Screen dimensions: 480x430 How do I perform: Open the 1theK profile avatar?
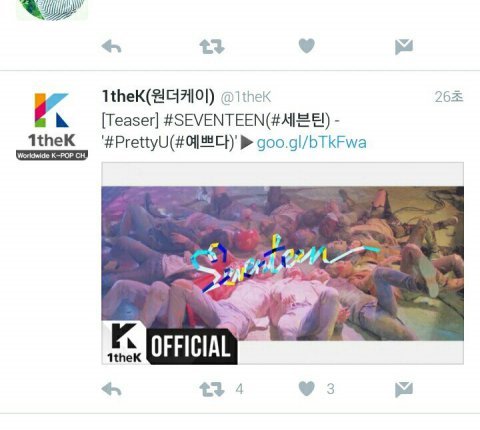tap(52, 126)
